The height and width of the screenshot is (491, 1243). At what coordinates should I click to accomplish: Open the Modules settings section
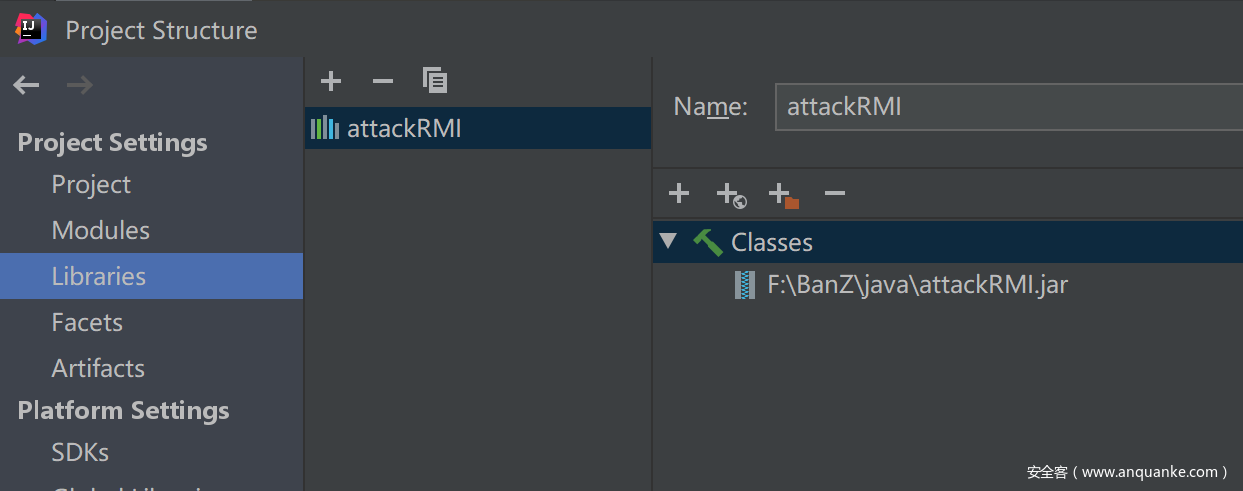(100, 231)
